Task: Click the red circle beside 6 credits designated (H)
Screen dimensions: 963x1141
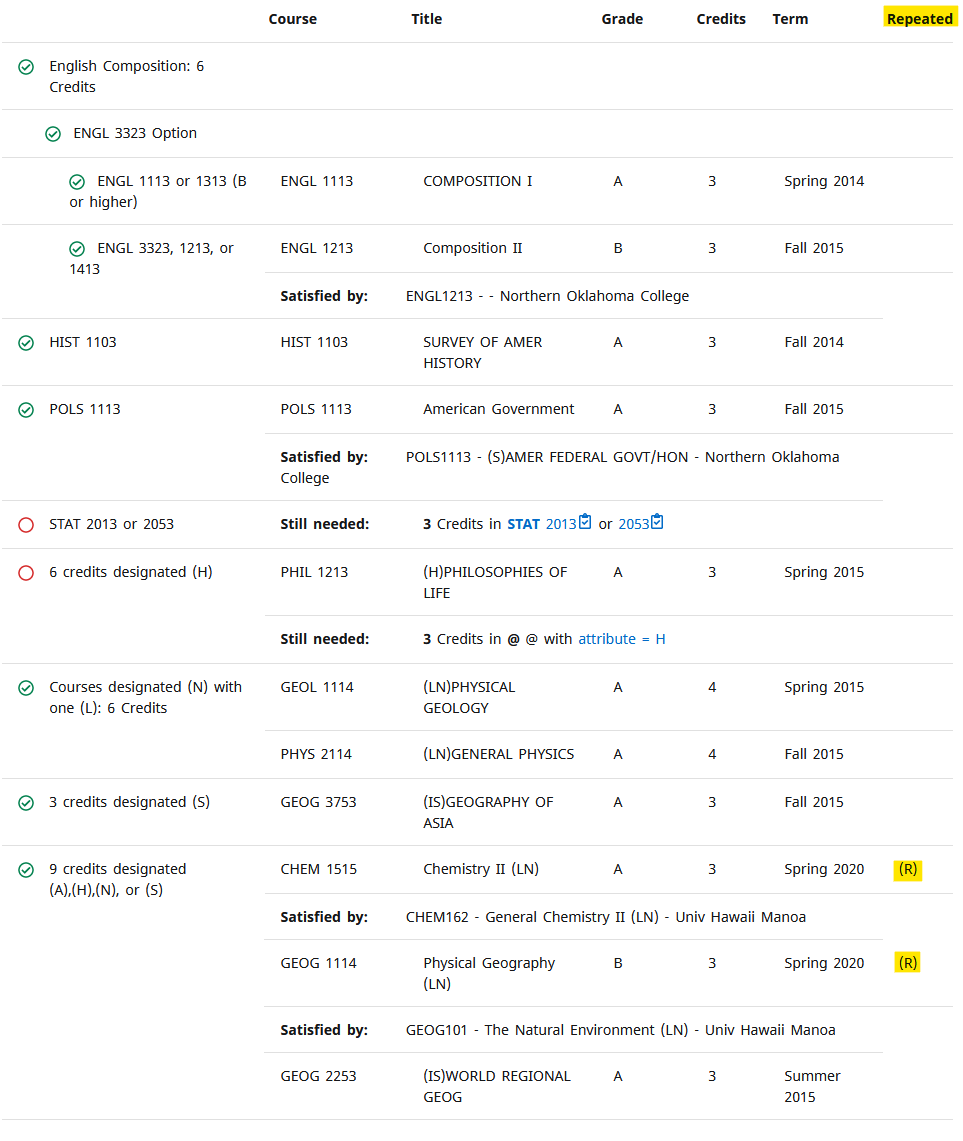Action: click(x=26, y=572)
